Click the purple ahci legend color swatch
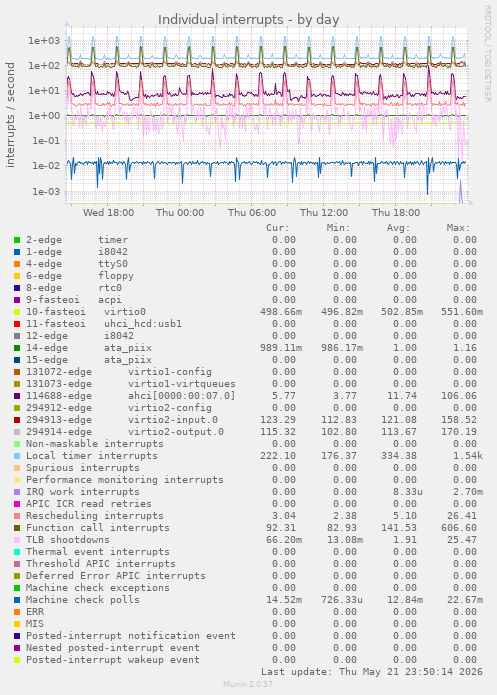 [x=17, y=396]
